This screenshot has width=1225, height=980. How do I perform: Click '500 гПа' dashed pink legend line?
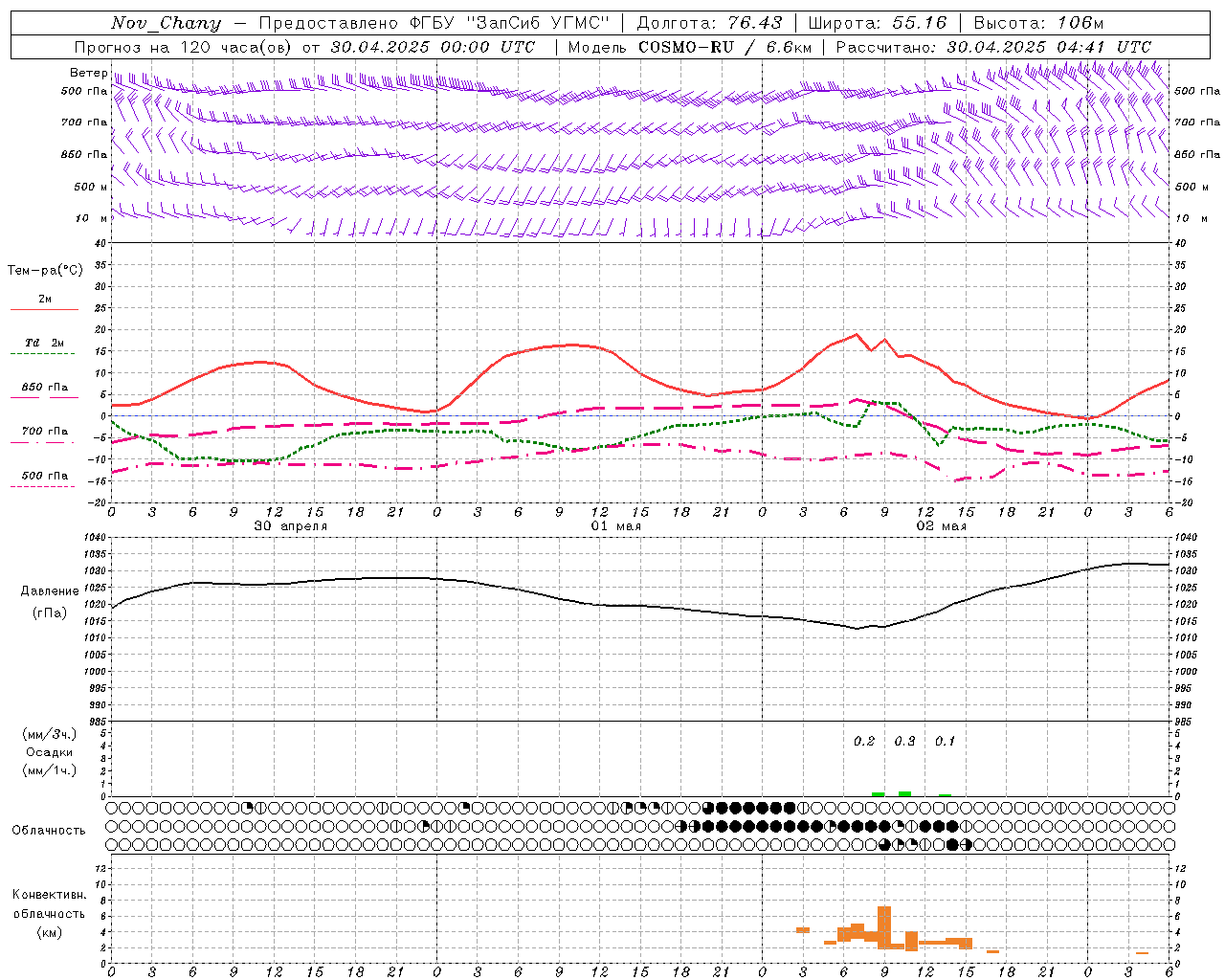(x=43, y=486)
